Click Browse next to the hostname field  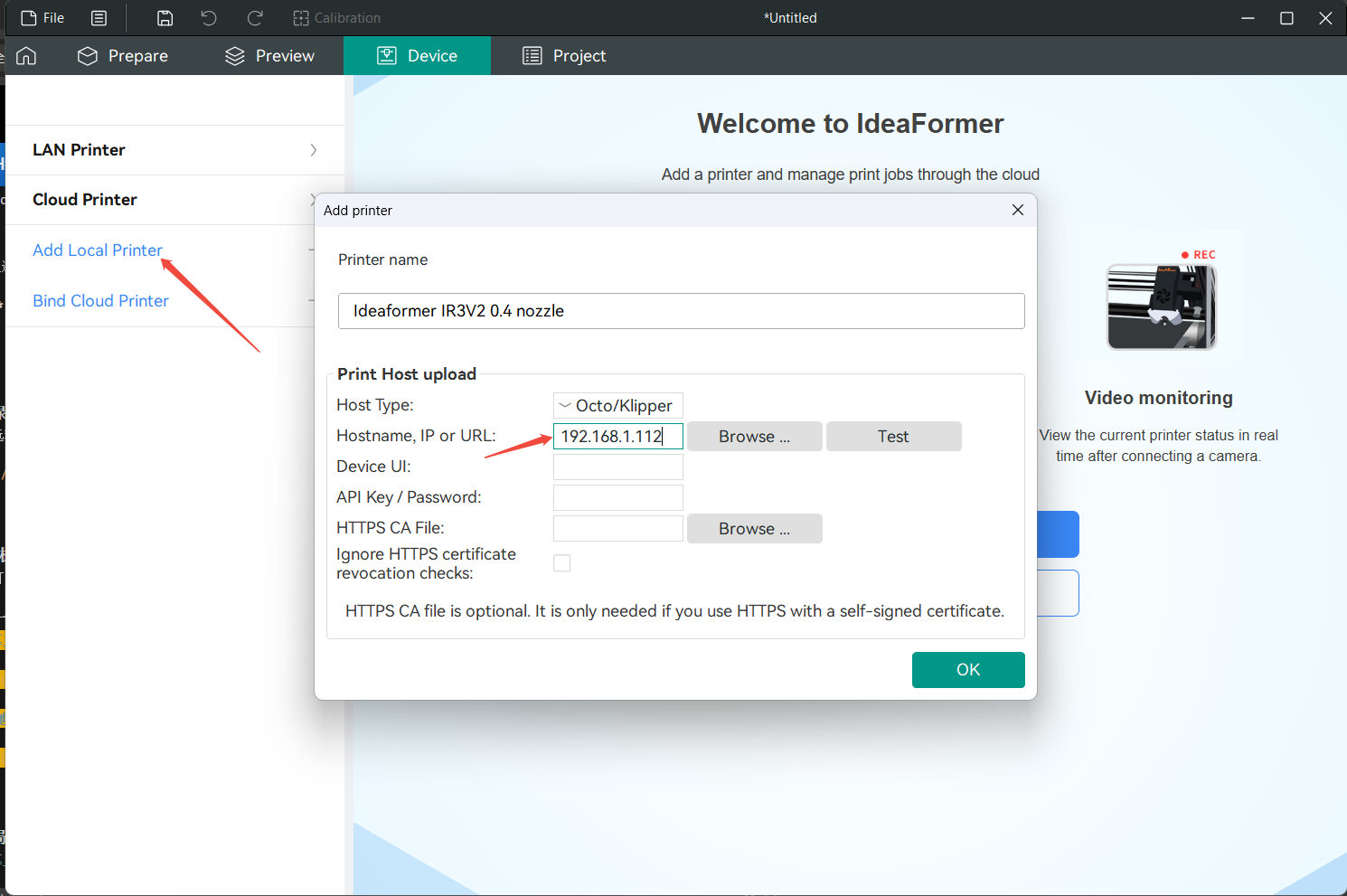(x=755, y=437)
